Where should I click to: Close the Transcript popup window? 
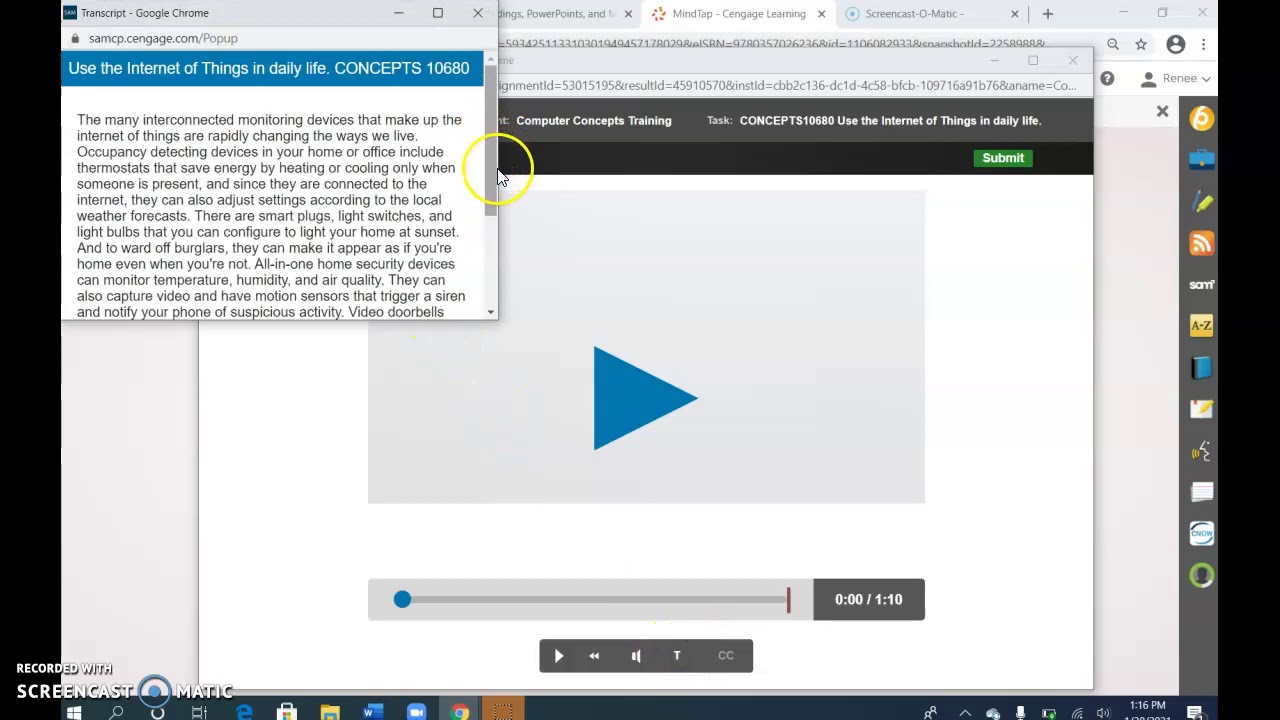click(477, 13)
